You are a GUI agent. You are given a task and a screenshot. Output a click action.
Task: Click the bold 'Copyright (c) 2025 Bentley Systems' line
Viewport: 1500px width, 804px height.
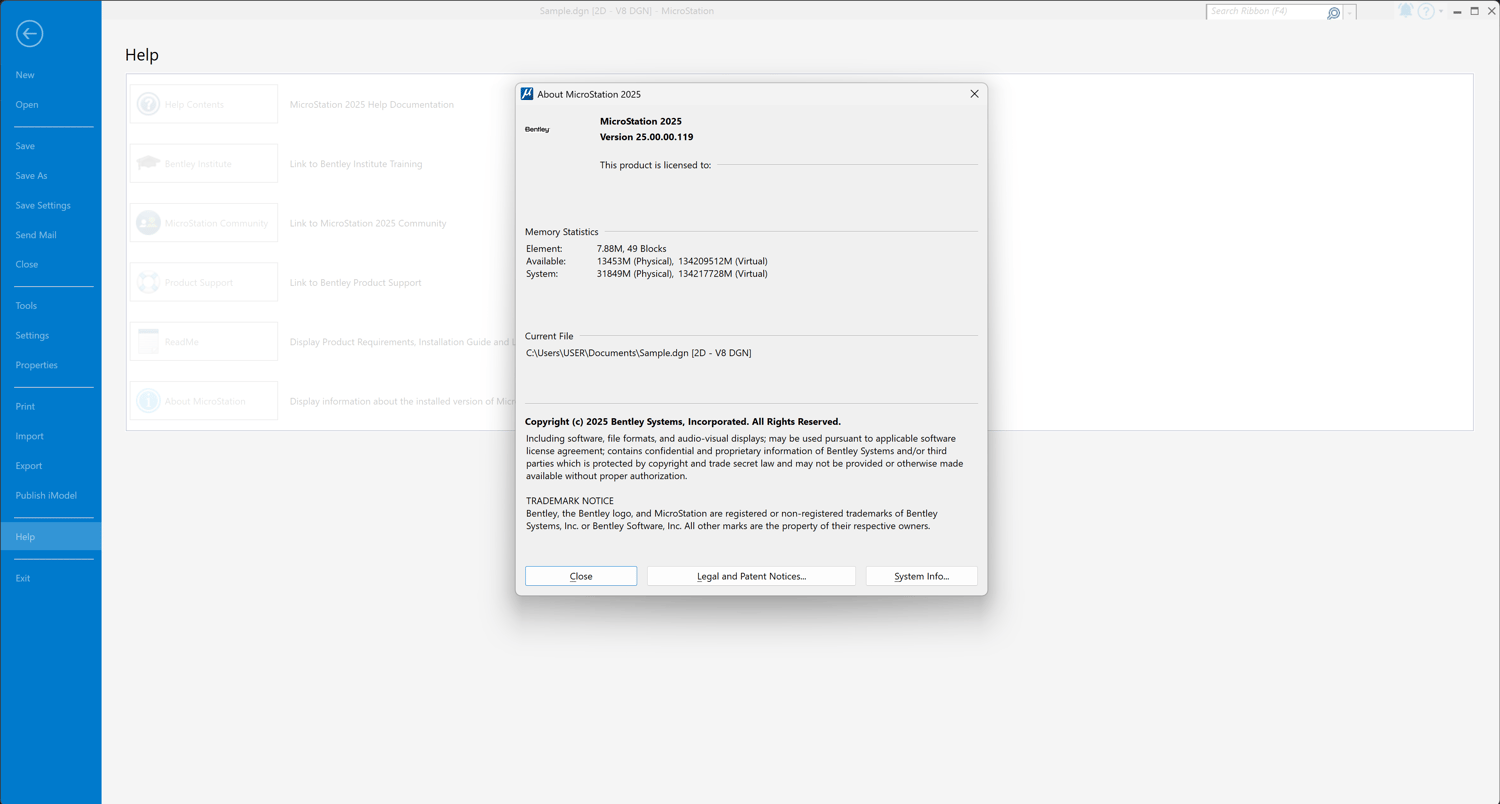coord(683,422)
